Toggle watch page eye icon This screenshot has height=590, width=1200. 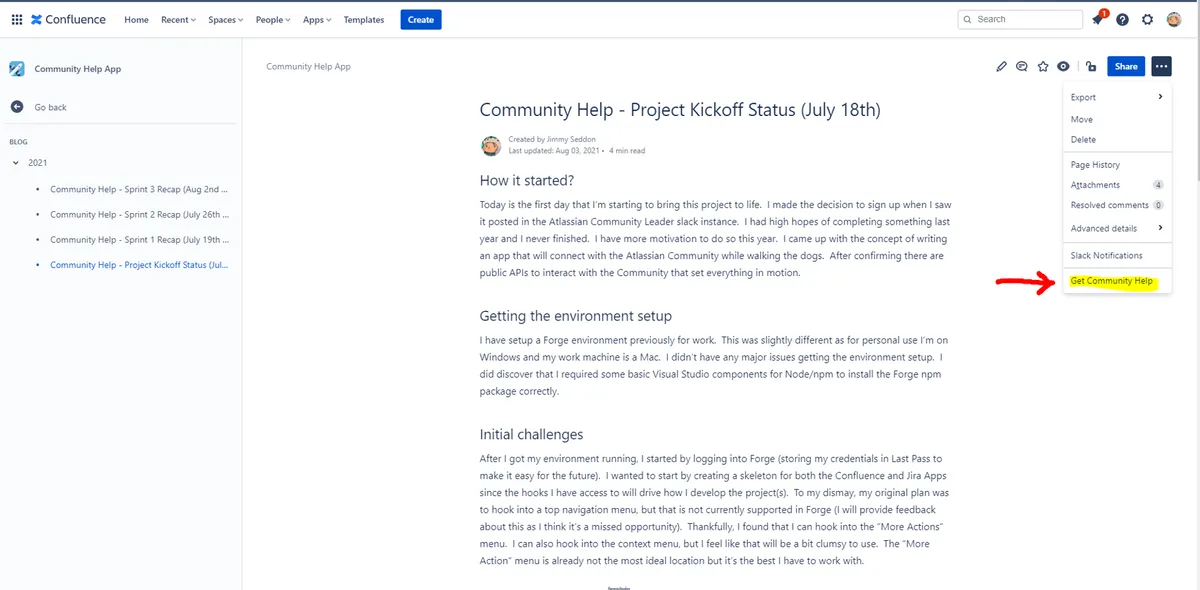1064,67
